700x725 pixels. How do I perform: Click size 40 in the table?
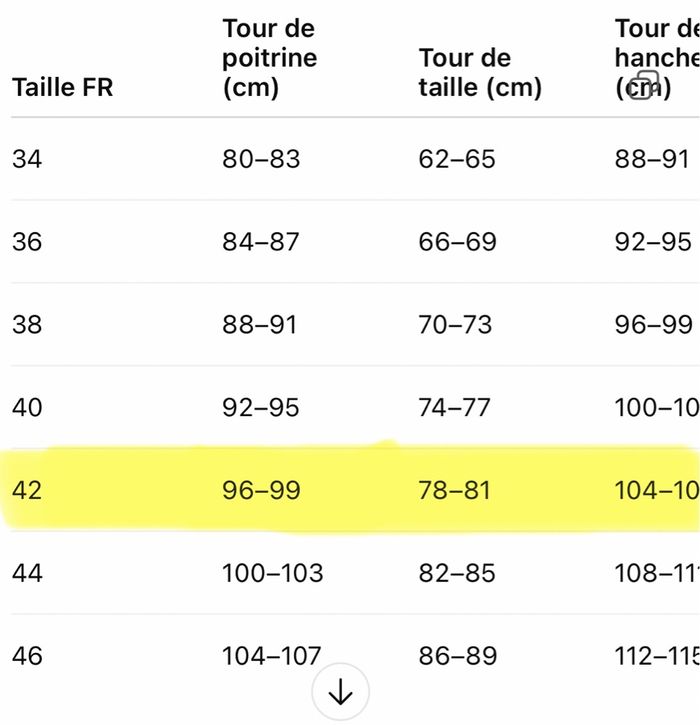click(x=27, y=408)
